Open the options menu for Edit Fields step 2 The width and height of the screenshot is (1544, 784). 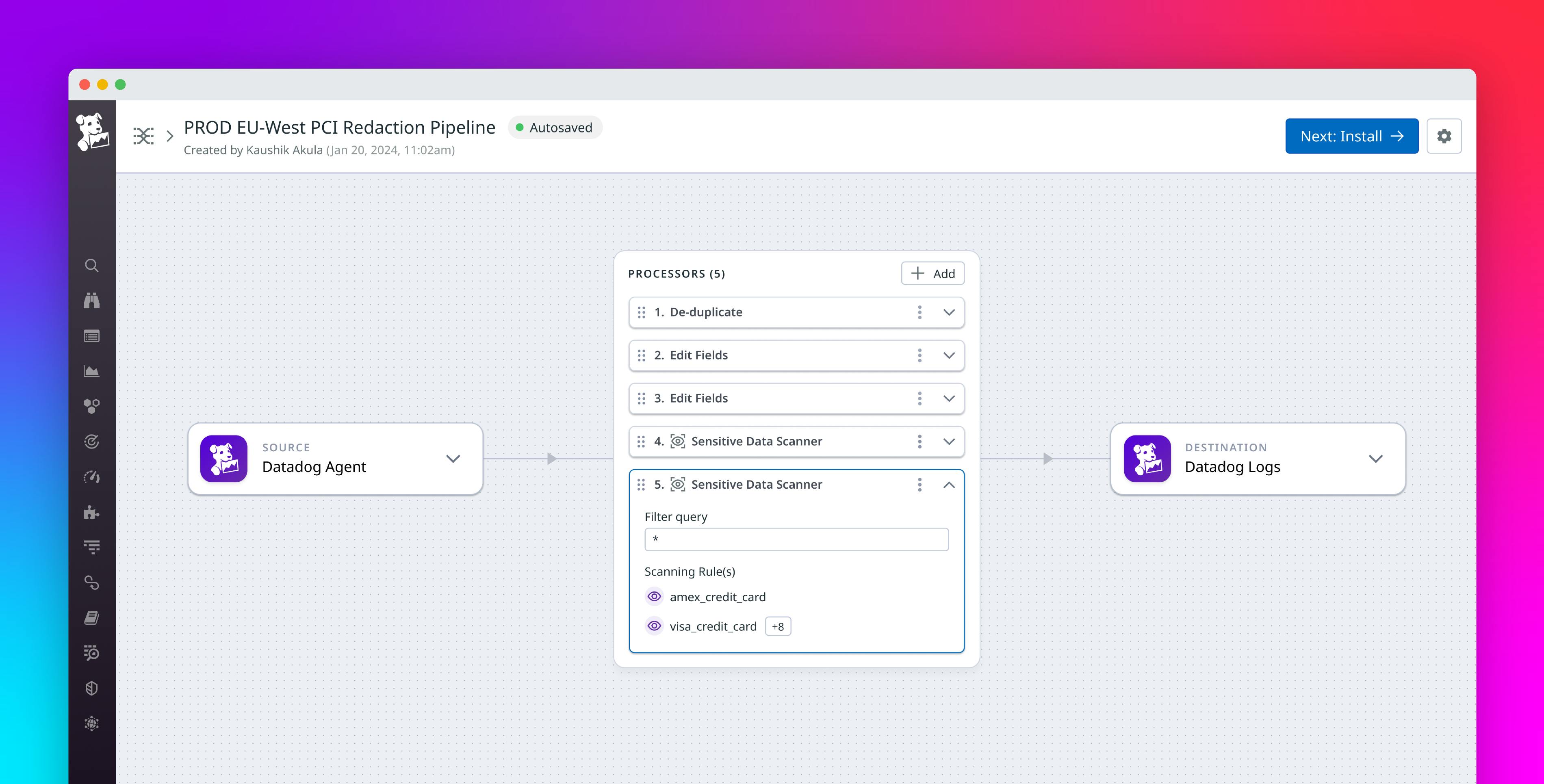click(919, 355)
